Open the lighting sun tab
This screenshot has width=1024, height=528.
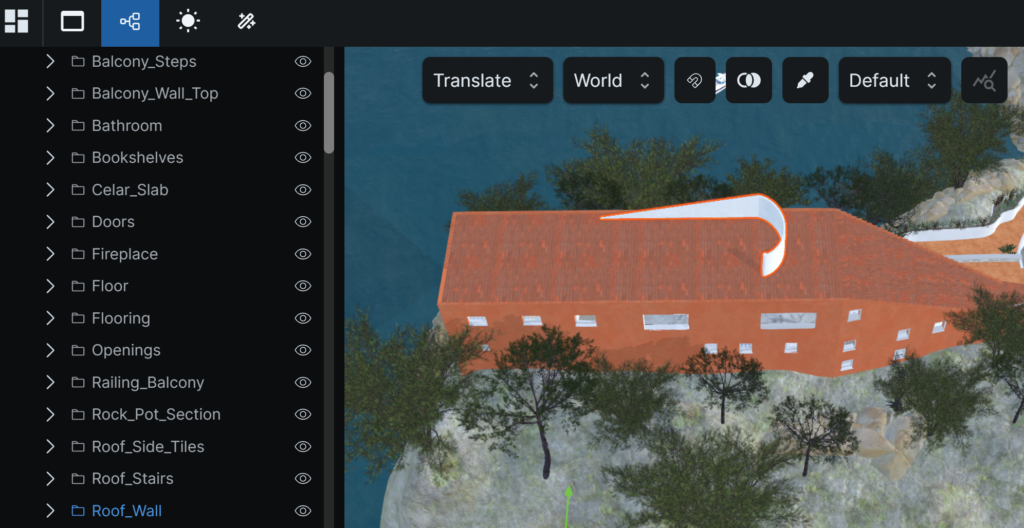pyautogui.click(x=188, y=22)
